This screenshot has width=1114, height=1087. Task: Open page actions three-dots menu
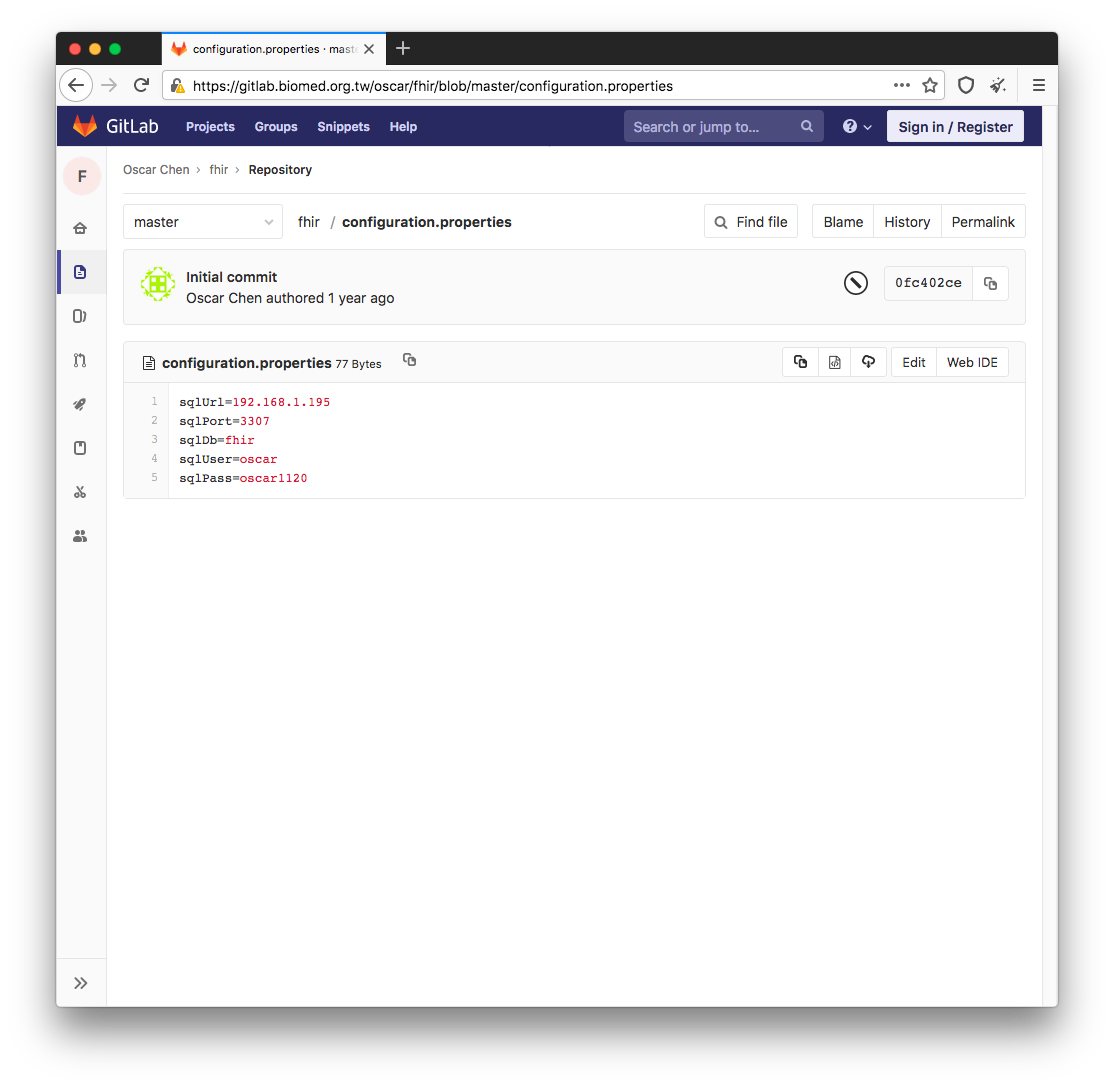click(x=902, y=85)
